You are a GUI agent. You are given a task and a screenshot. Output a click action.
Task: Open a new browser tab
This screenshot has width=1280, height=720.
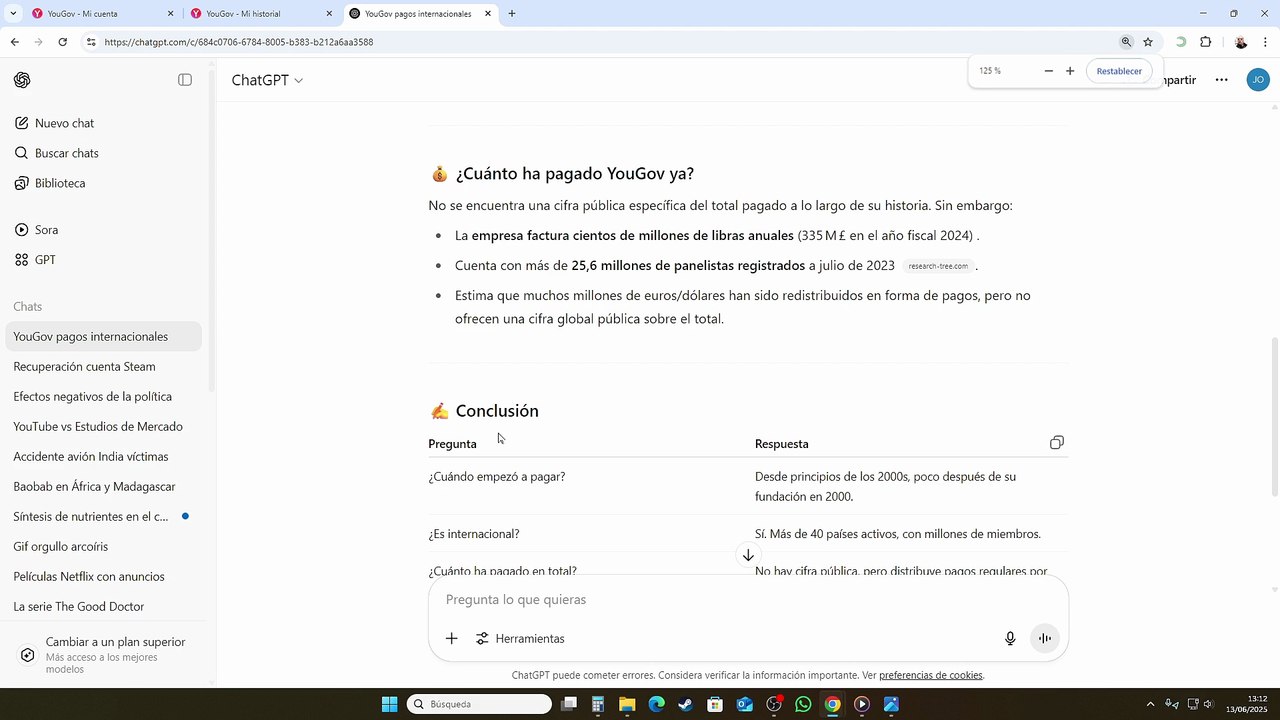tap(512, 14)
